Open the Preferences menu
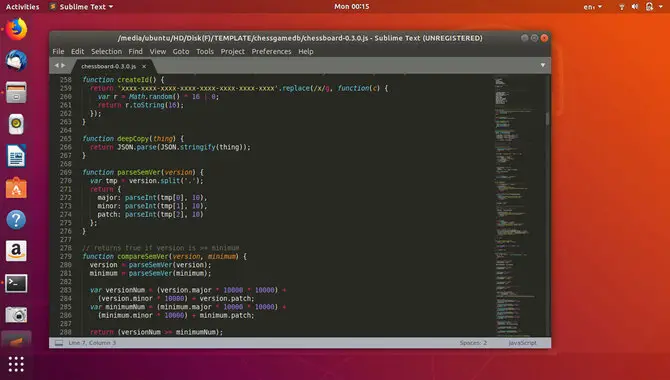The image size is (670, 380). (271, 51)
